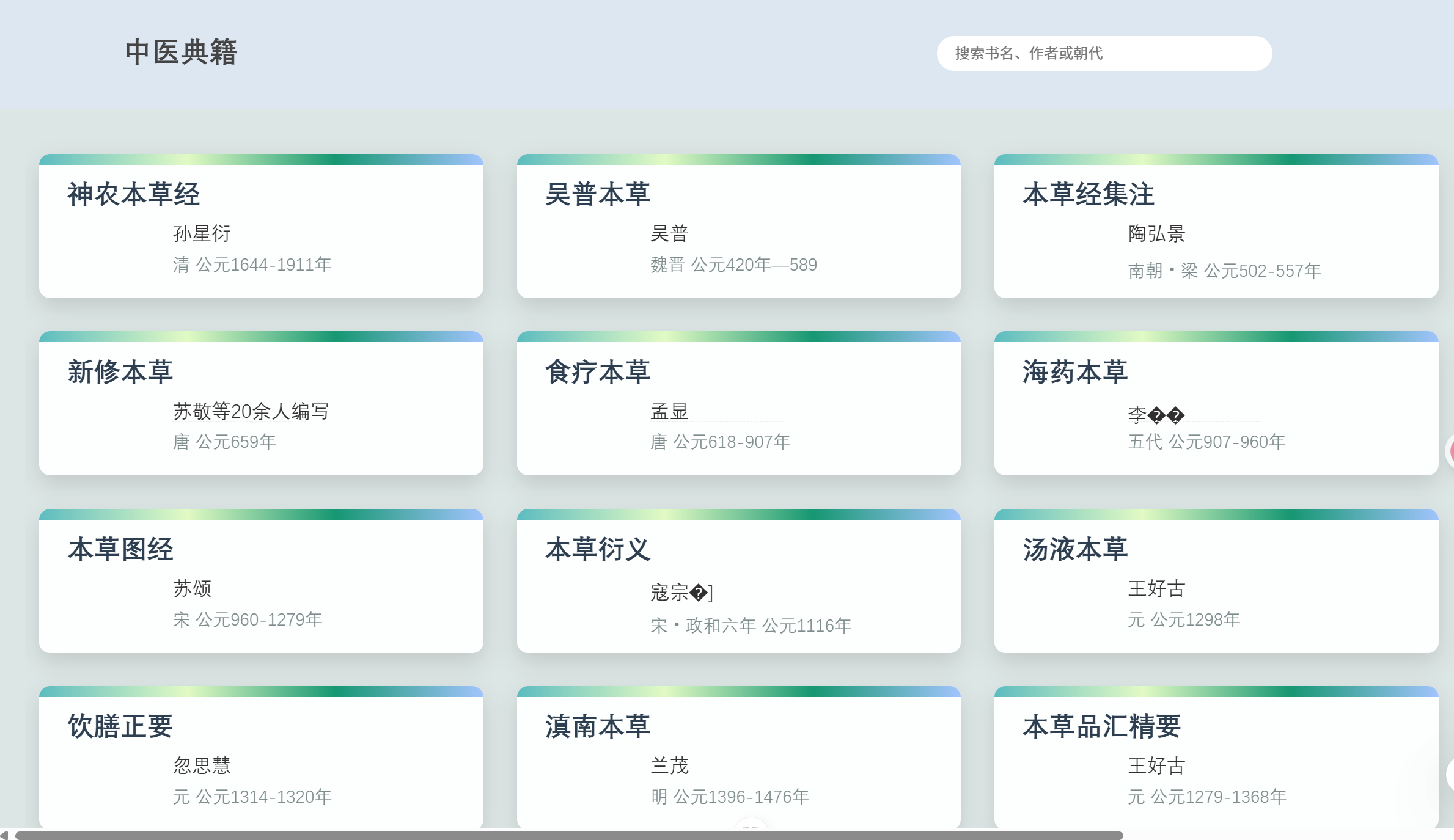
Task: Open the 滇南本草 book card
Action: tap(738, 759)
